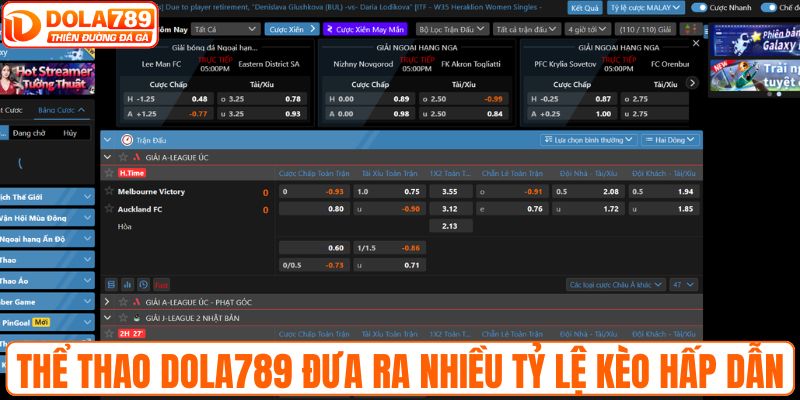Collapse the GIẢI A-LEAGUE ÚC group
800x400 pixels.
click(108, 157)
